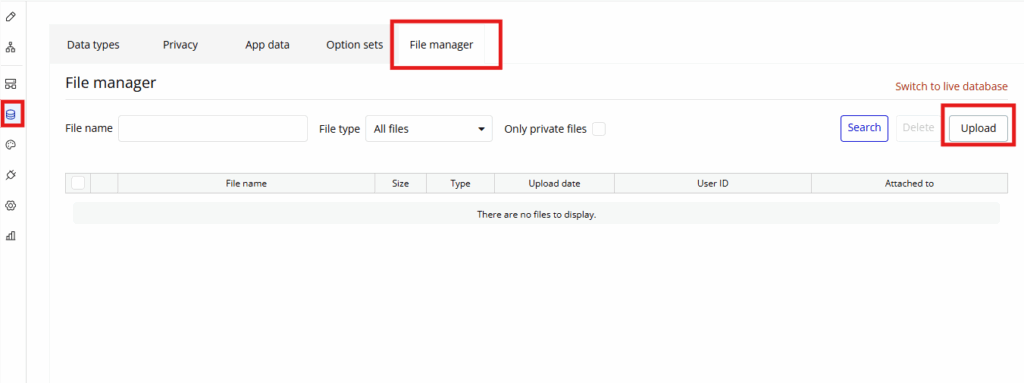
Task: Open the Workflow tab icon in sidebar
Action: click(10, 48)
